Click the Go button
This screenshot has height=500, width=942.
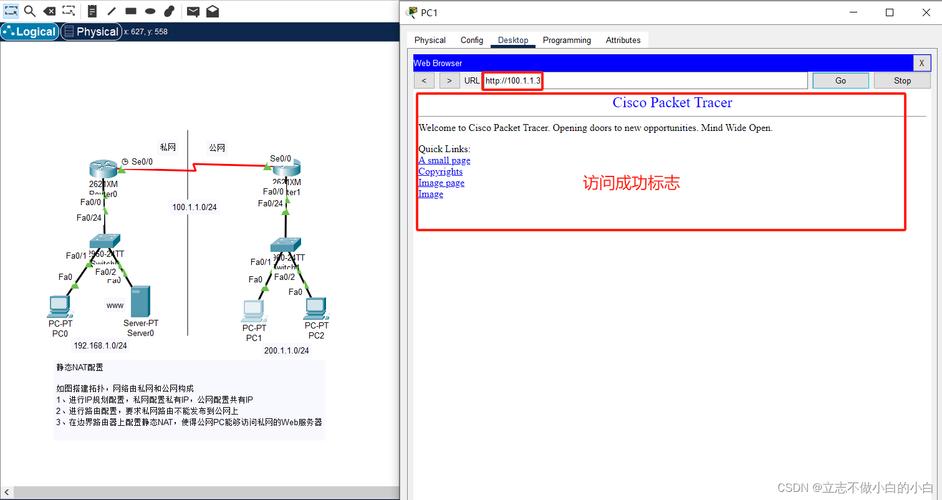(840, 81)
